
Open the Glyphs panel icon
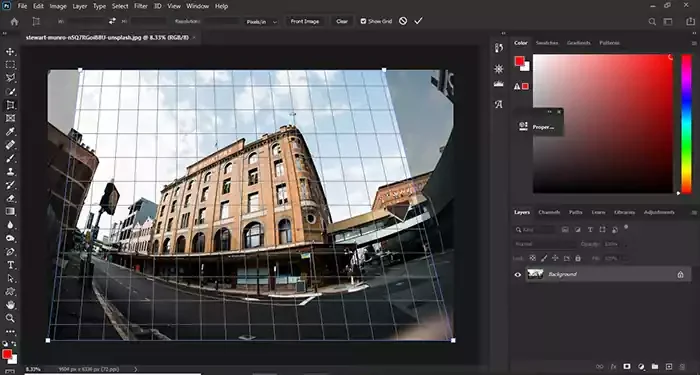coord(499,104)
